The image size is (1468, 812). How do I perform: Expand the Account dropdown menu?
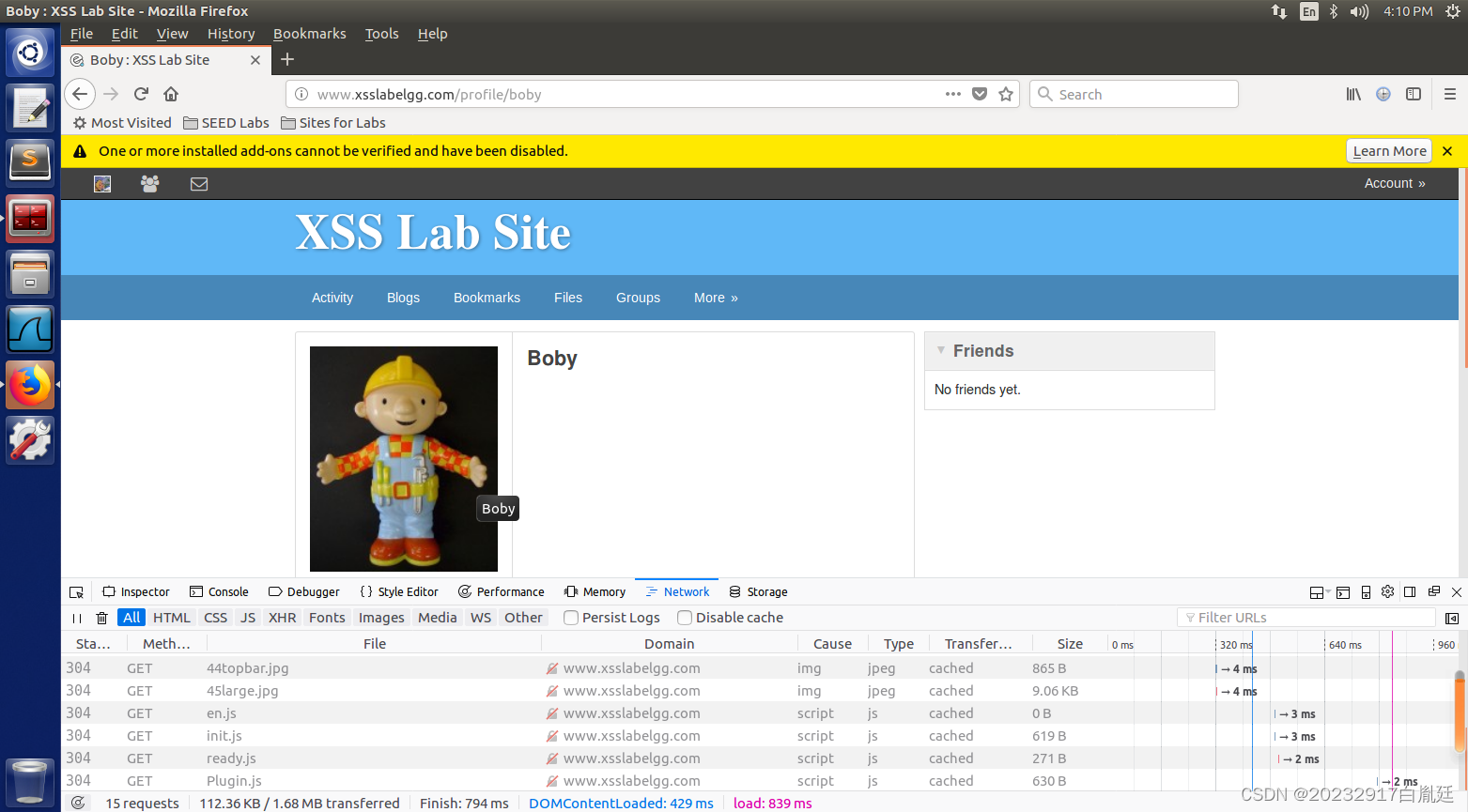[1395, 184]
